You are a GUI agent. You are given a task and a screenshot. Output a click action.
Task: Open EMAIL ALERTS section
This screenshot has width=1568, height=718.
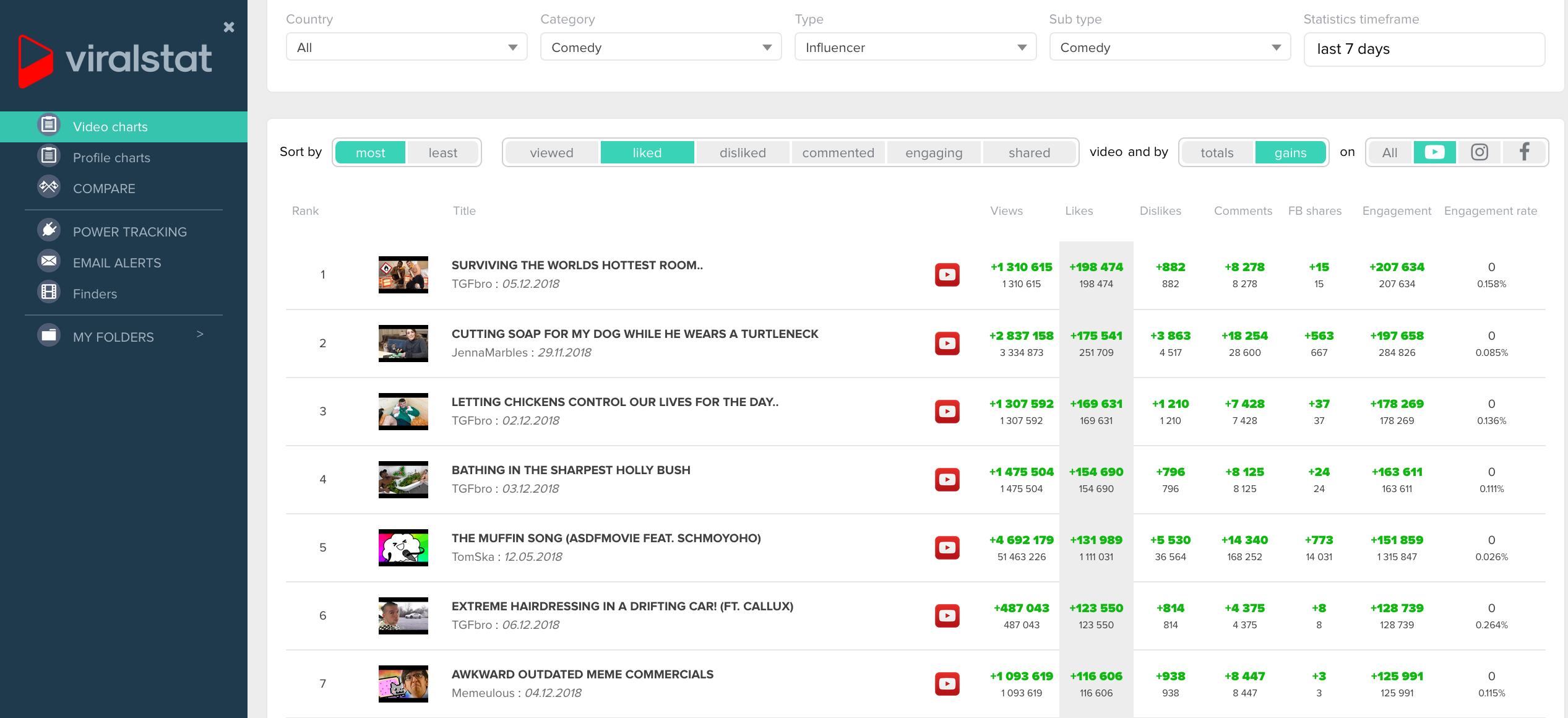tap(117, 263)
